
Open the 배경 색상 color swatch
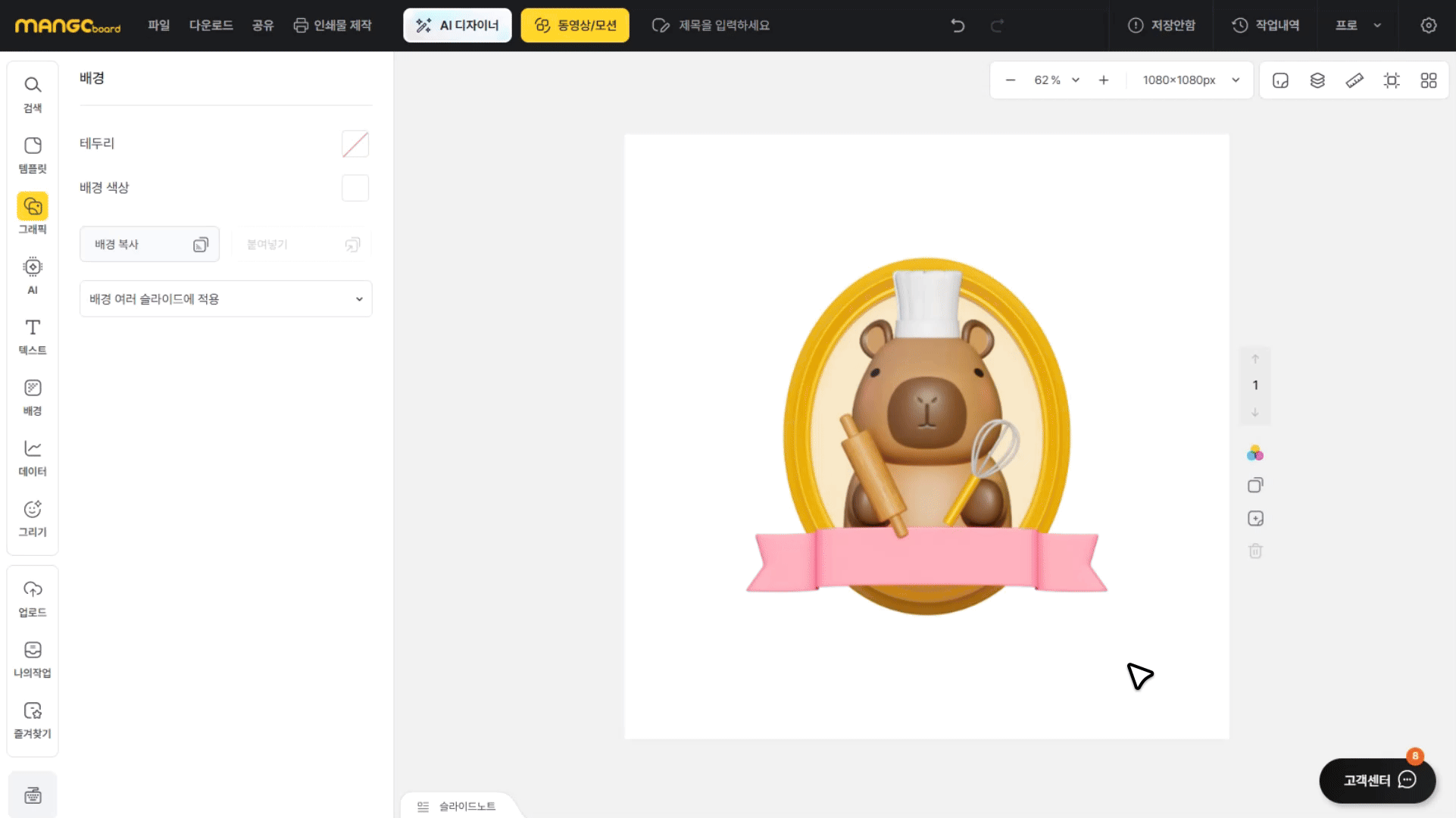coord(355,188)
